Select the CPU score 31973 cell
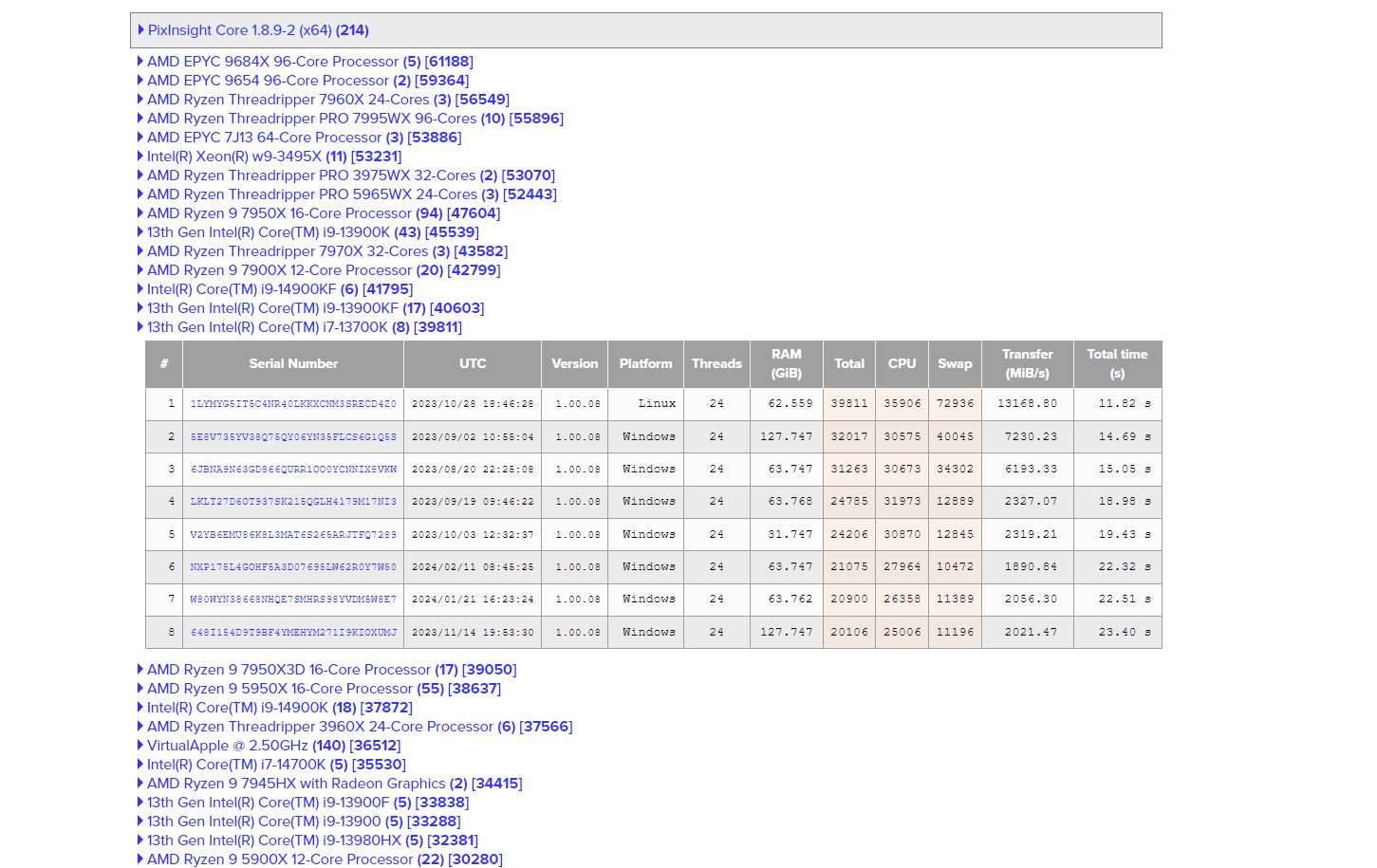The width and height of the screenshot is (1377, 868). (902, 502)
